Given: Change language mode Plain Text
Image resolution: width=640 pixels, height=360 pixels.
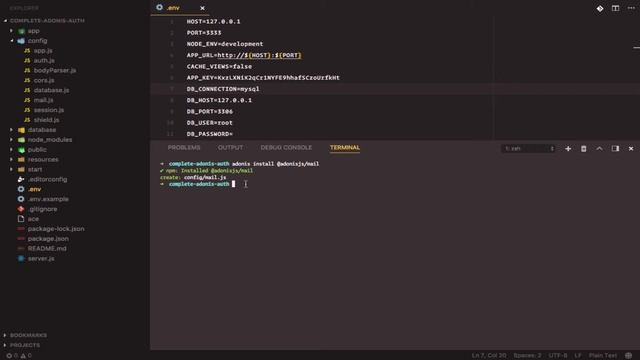Looking at the screenshot, I should (603, 356).
